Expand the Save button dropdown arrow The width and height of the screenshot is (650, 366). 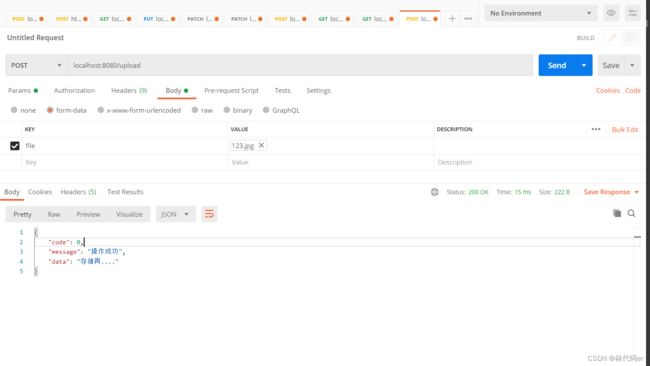pos(632,65)
